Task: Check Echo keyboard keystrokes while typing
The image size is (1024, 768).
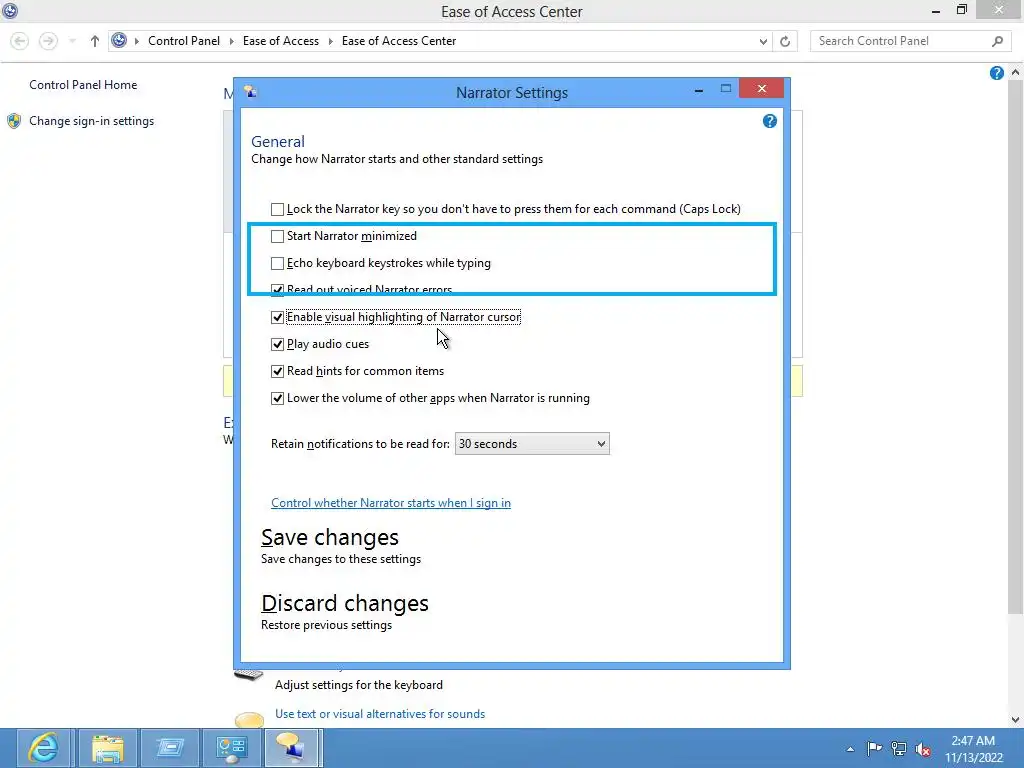Action: coord(278,263)
